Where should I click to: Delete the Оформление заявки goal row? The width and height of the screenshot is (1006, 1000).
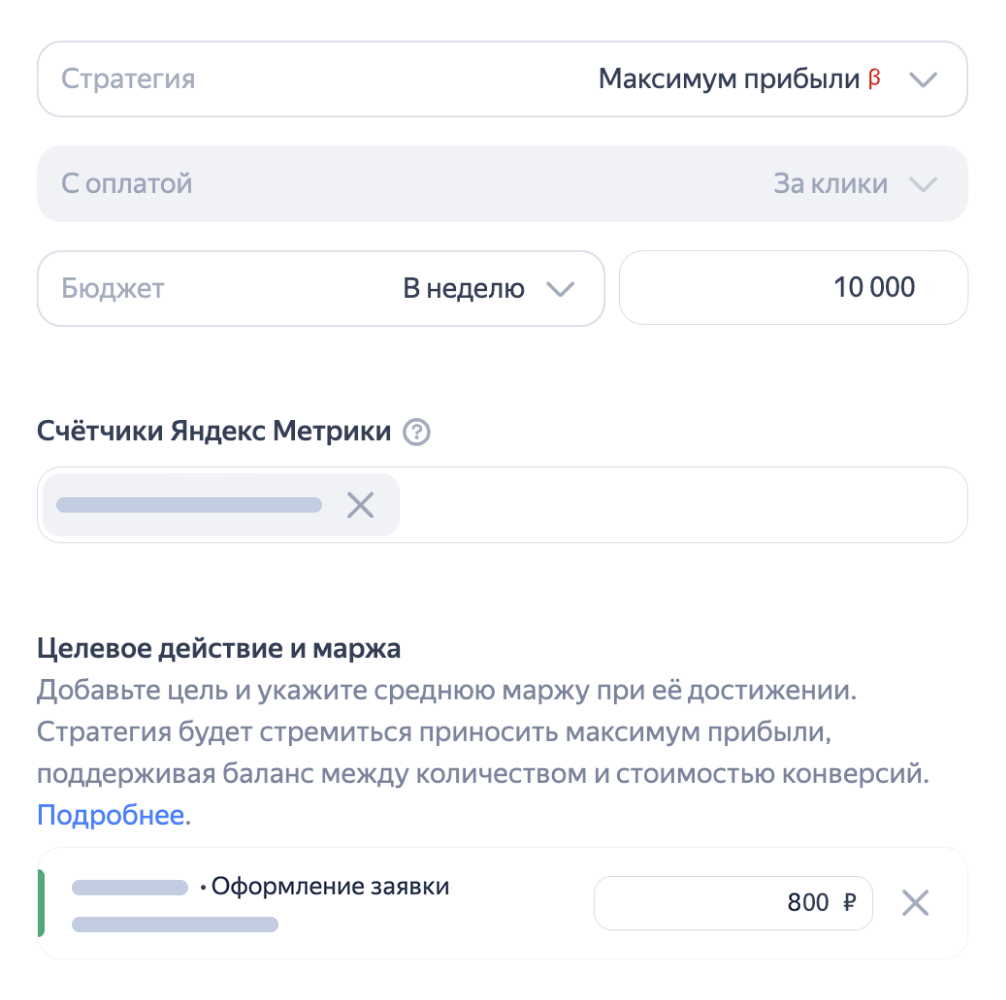915,903
